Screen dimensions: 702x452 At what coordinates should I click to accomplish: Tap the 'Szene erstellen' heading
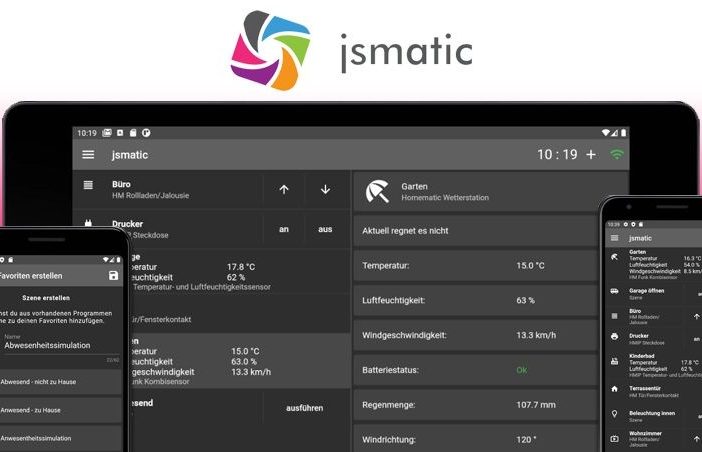tap(46, 298)
